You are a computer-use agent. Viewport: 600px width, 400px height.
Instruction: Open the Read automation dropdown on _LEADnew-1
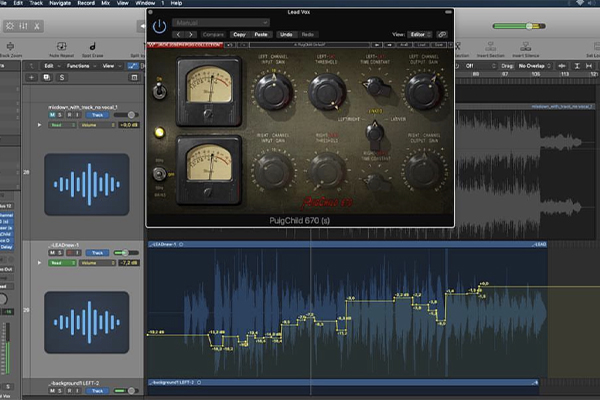click(x=62, y=263)
